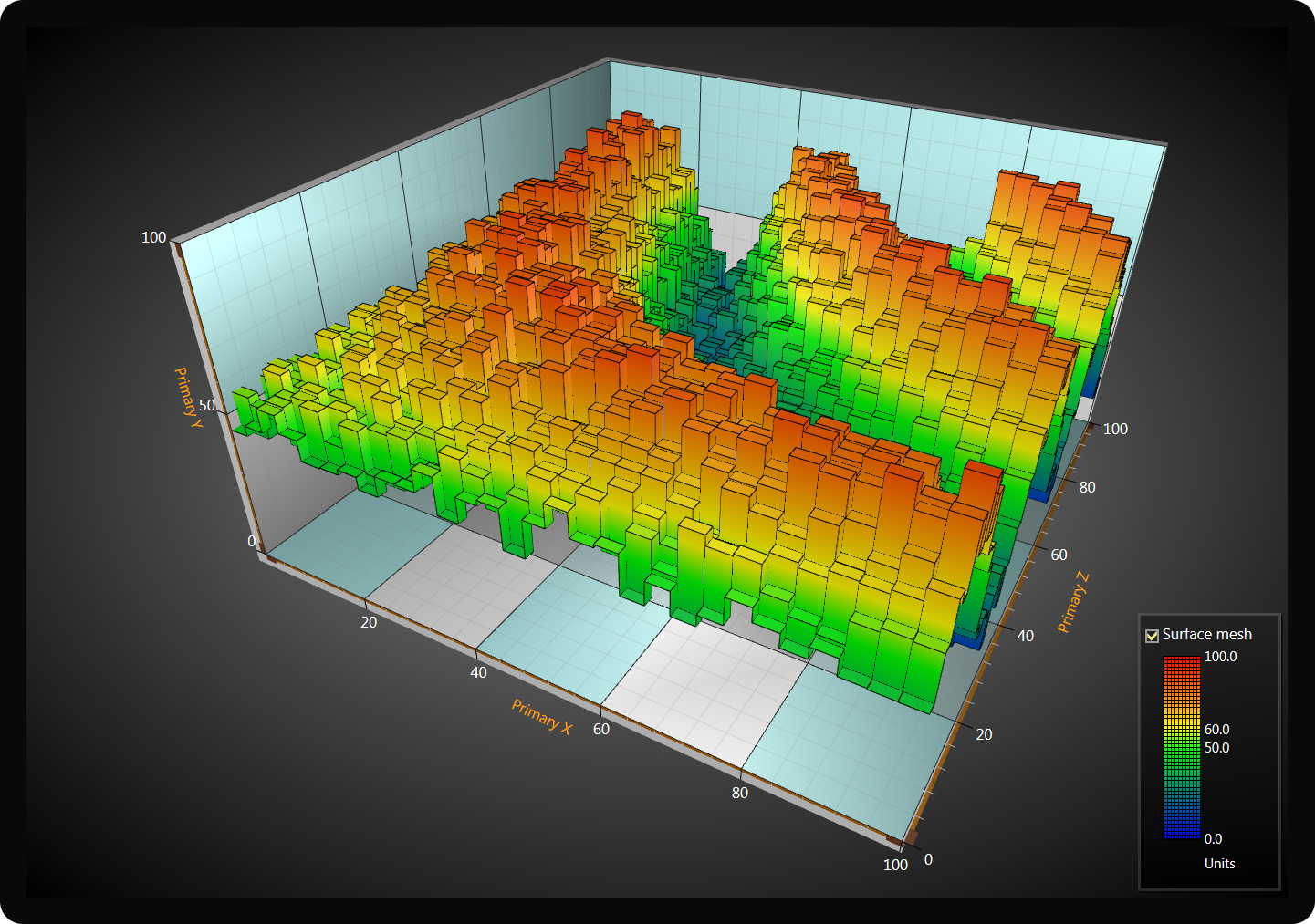Image resolution: width=1315 pixels, height=924 pixels.
Task: Select the 60.0 value on the legend scale
Action: [1216, 730]
